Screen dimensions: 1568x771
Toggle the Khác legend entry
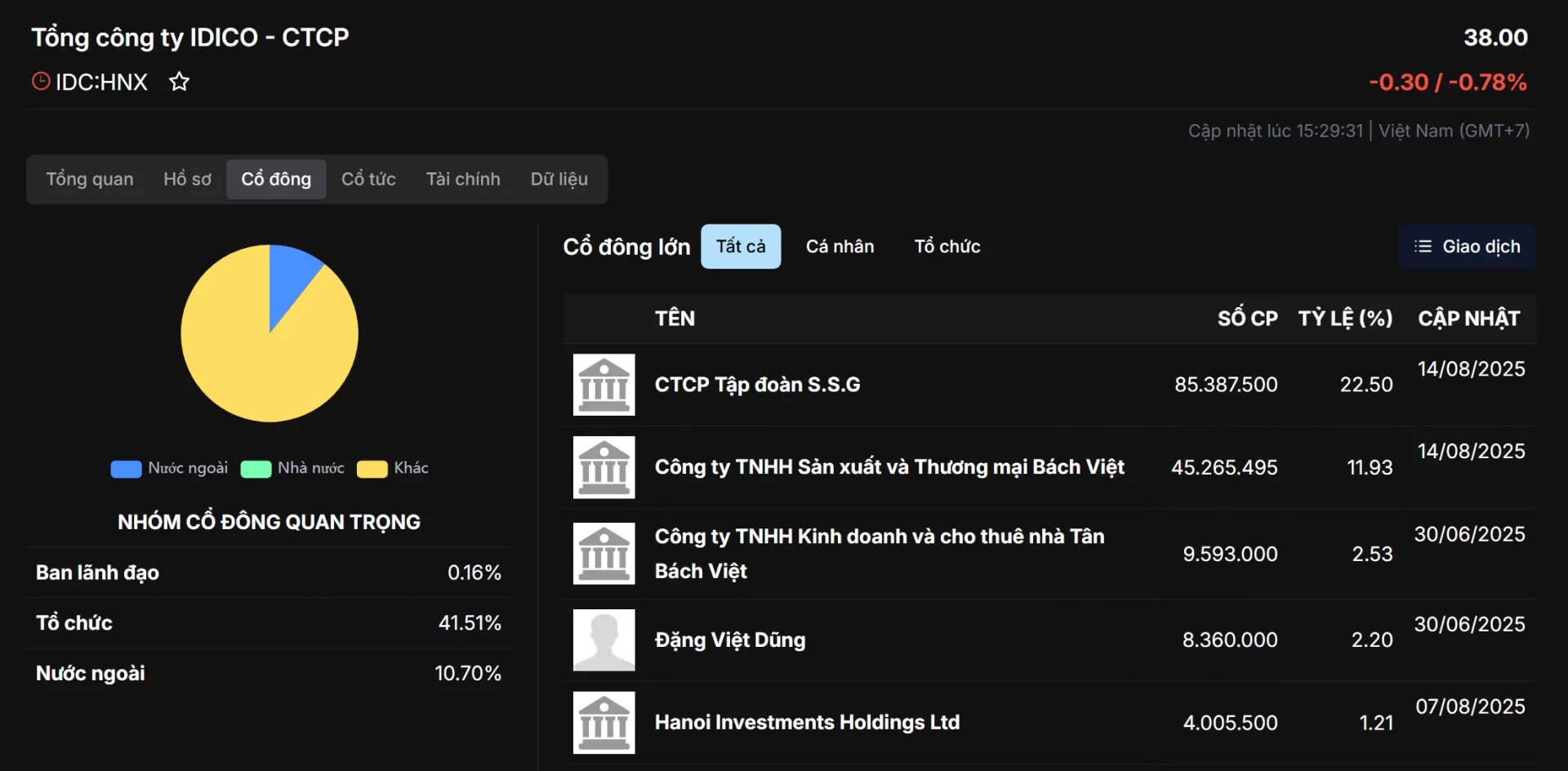pos(393,469)
